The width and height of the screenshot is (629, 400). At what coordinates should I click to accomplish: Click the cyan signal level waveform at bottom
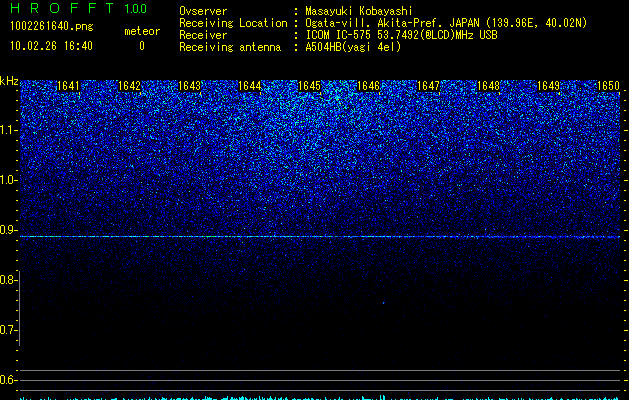tap(320, 398)
